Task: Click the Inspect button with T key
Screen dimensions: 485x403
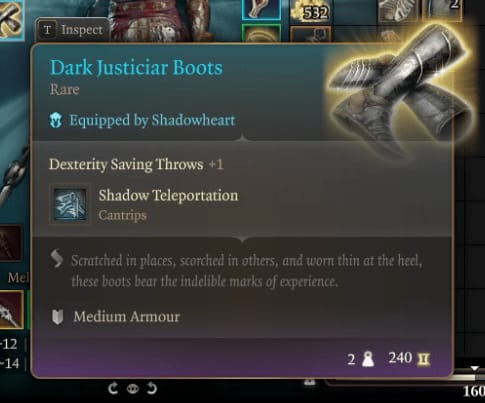Action: (x=72, y=30)
